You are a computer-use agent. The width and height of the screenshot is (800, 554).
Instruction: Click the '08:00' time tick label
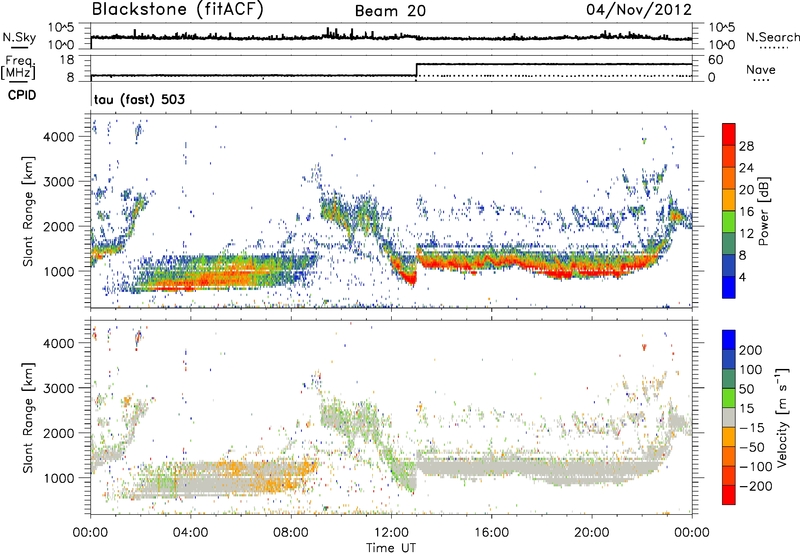tap(291, 533)
